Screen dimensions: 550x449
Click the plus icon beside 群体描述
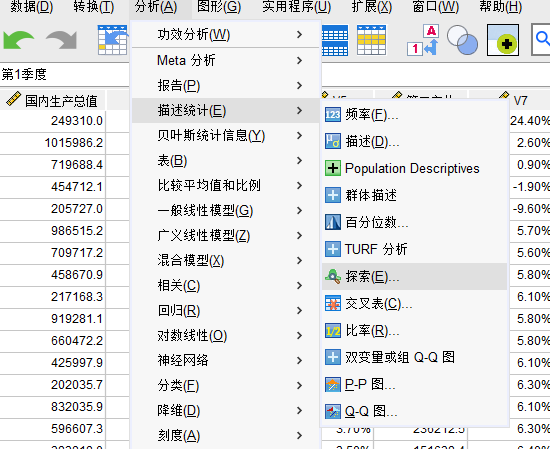click(x=333, y=195)
